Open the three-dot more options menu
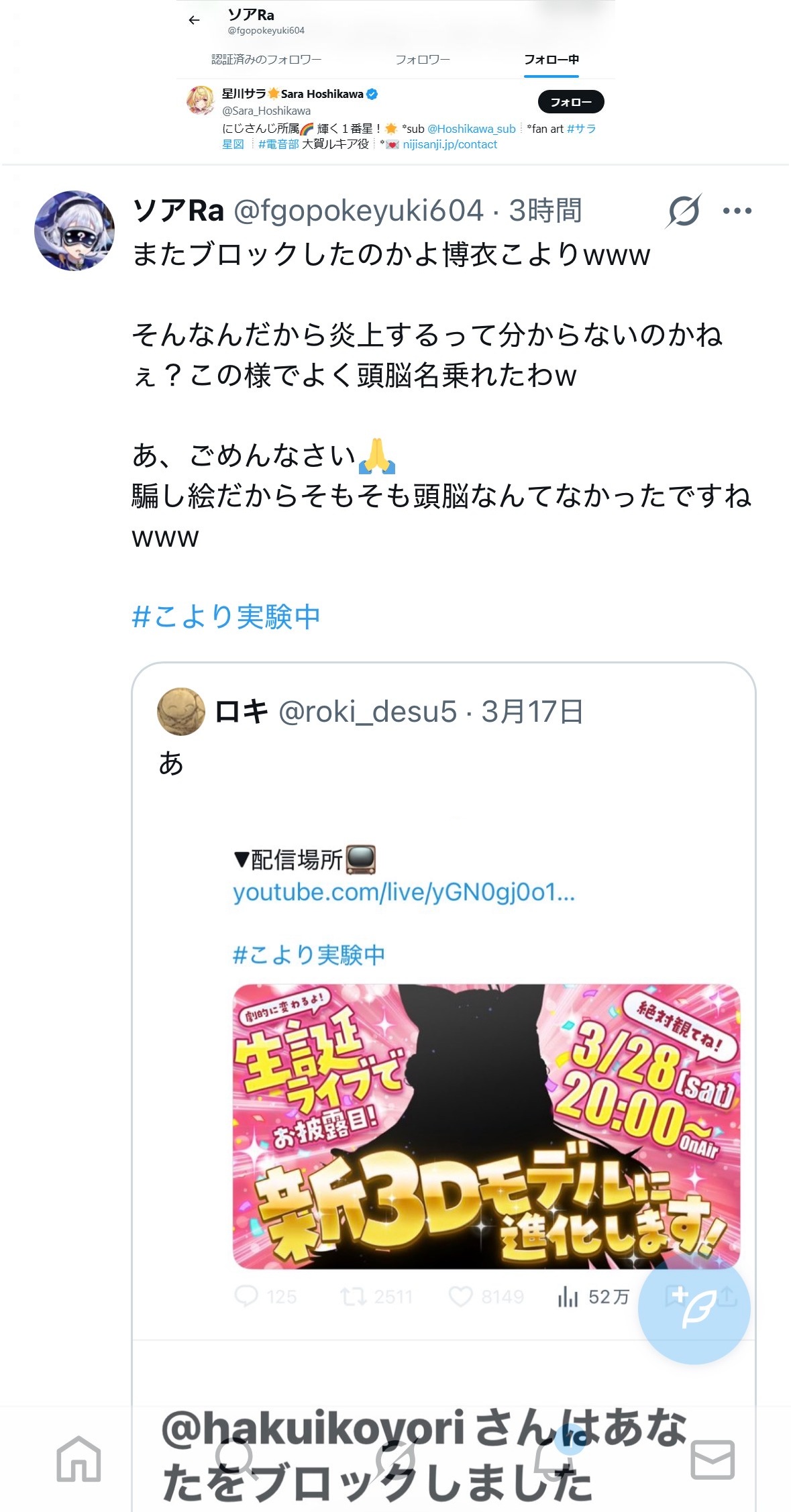 [x=737, y=211]
